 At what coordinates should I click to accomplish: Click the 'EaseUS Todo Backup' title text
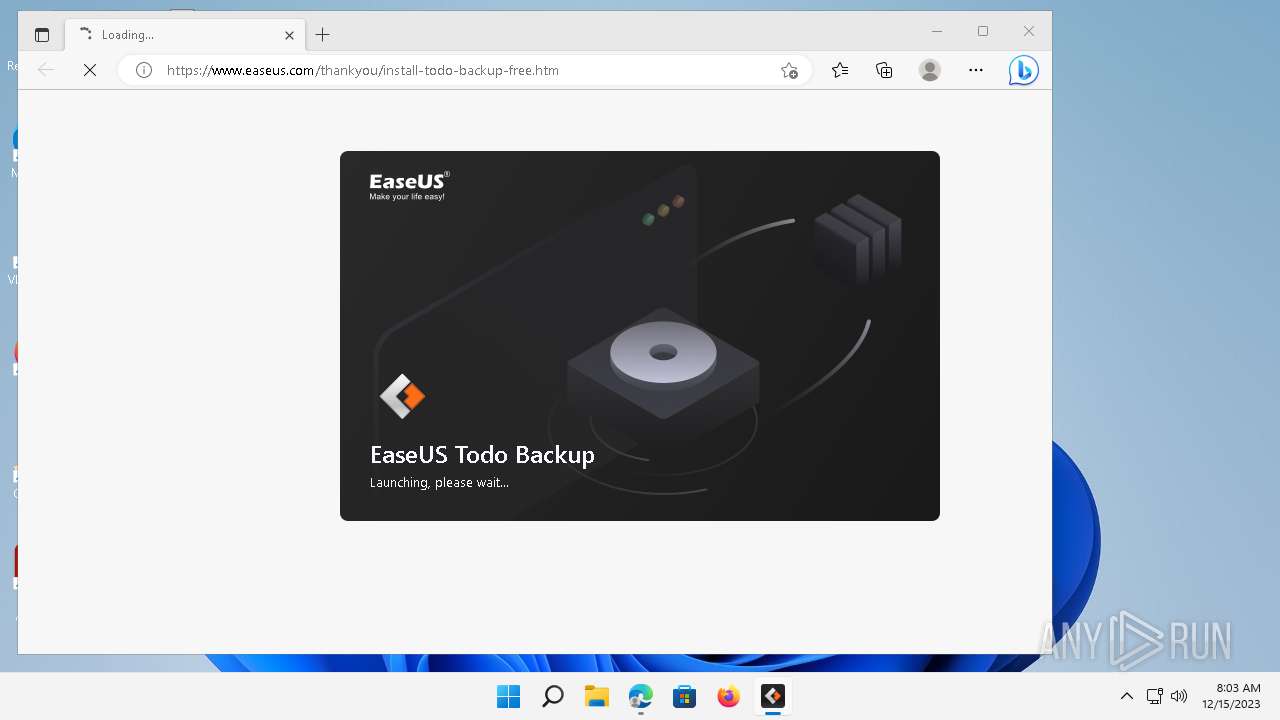pyautogui.click(x=482, y=455)
